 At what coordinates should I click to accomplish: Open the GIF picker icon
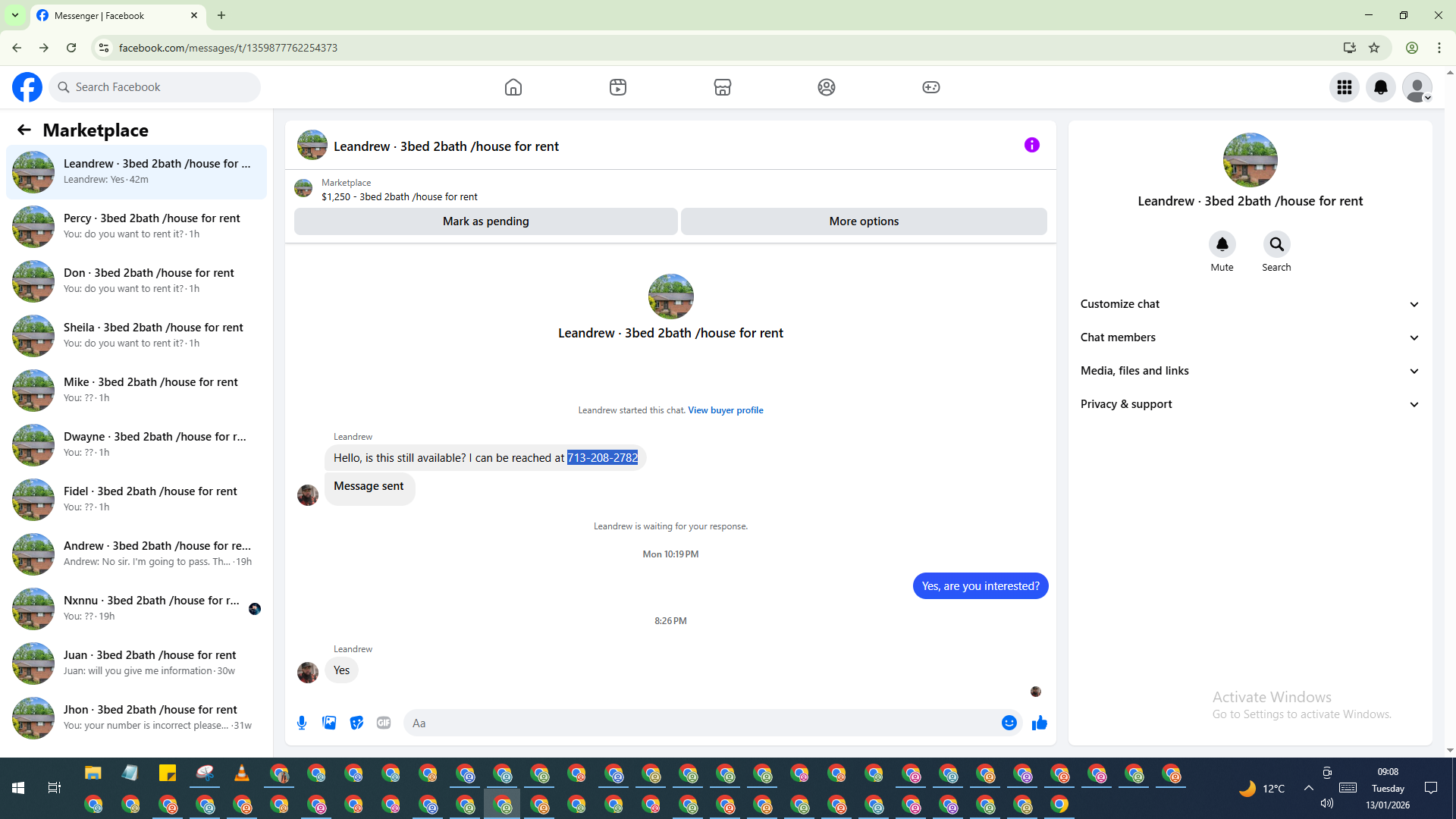point(384,723)
